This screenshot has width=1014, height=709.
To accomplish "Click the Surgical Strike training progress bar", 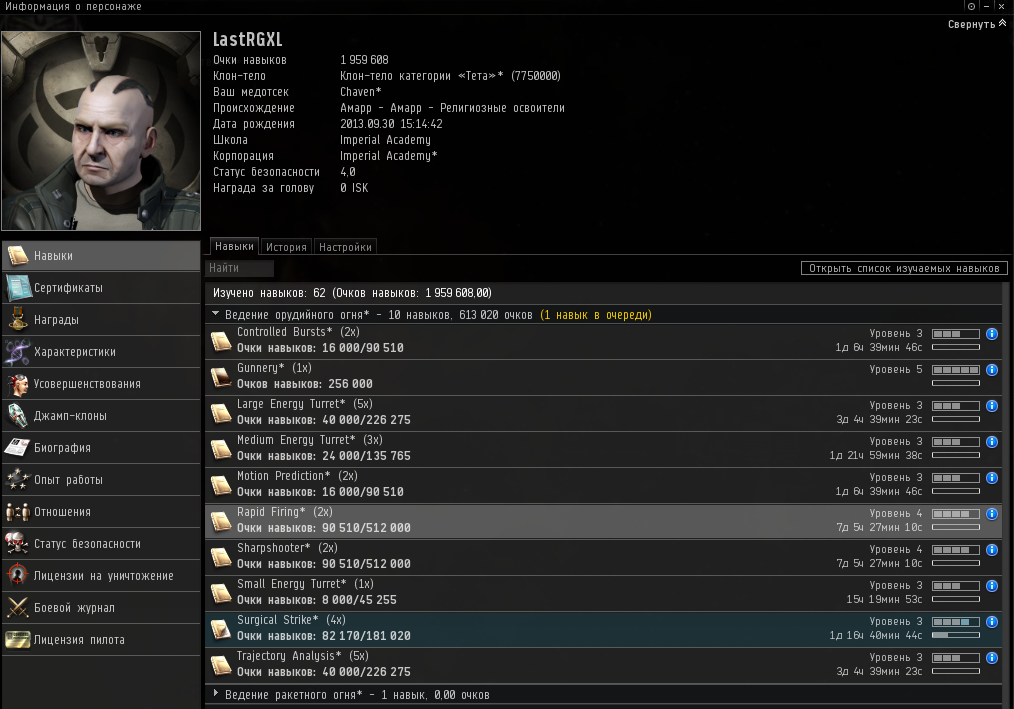I will pos(956,635).
